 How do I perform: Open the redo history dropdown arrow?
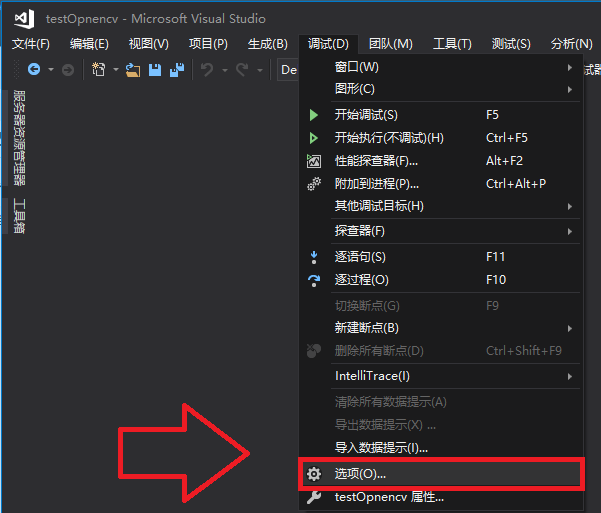pos(260,70)
